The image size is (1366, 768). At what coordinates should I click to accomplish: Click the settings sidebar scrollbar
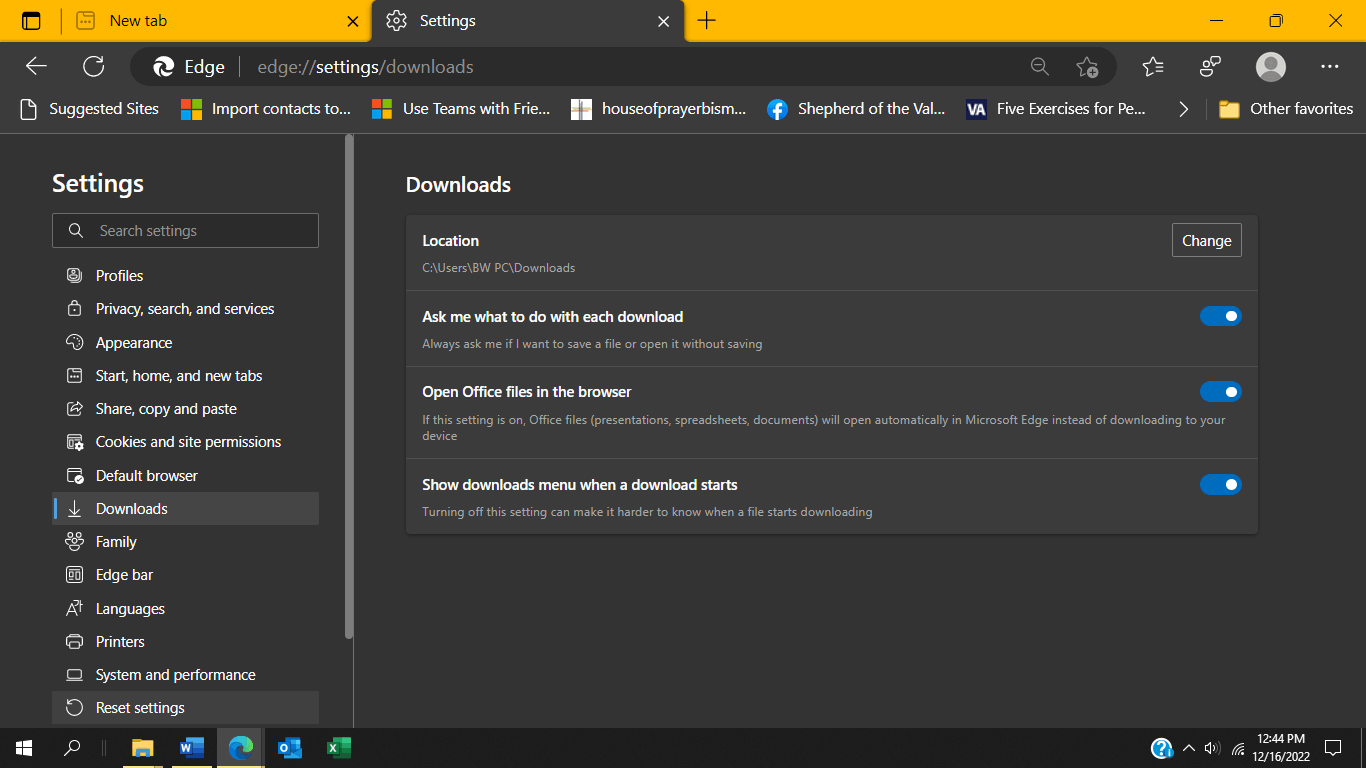coord(348,388)
